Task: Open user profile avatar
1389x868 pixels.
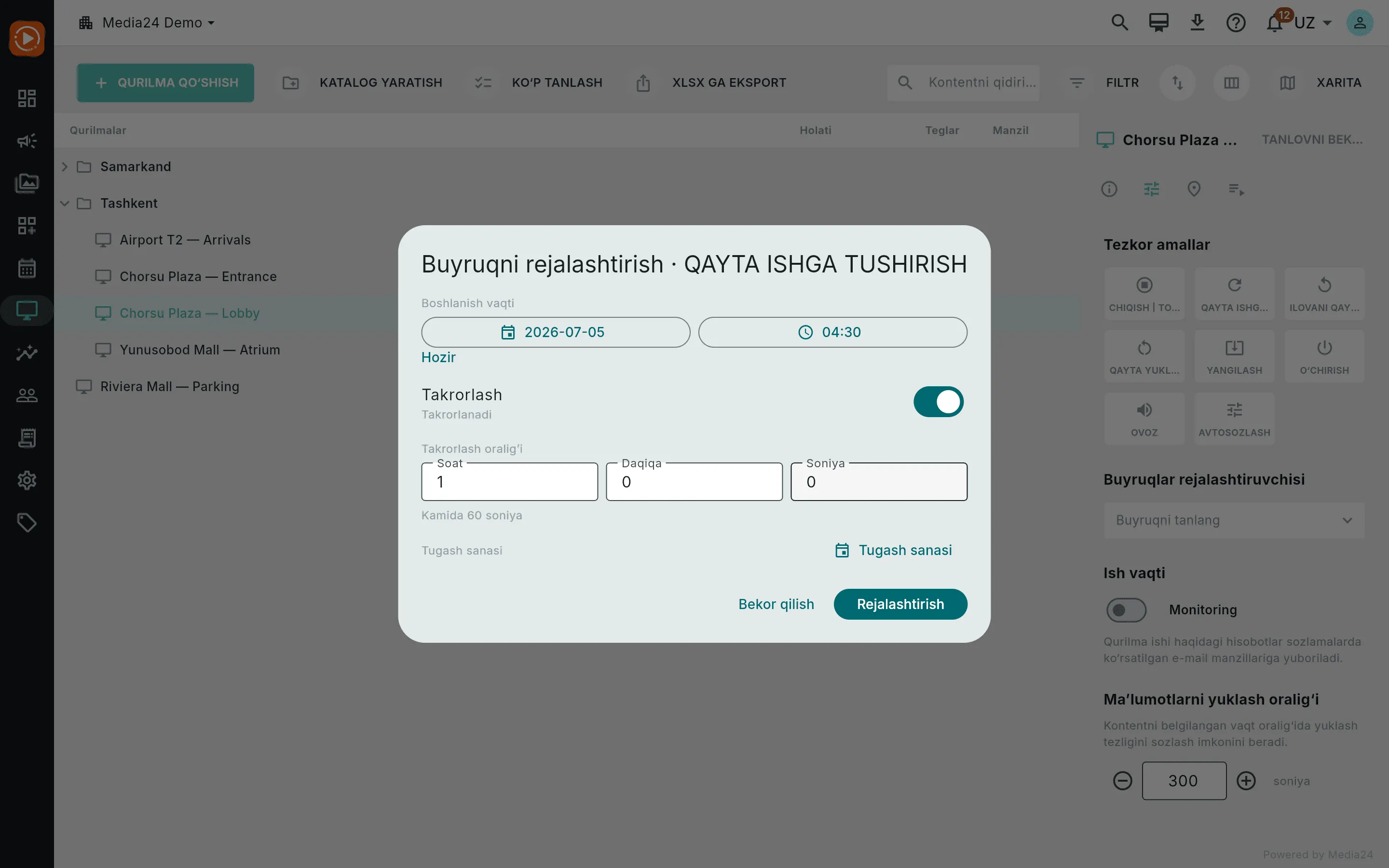Action: pos(1360,23)
